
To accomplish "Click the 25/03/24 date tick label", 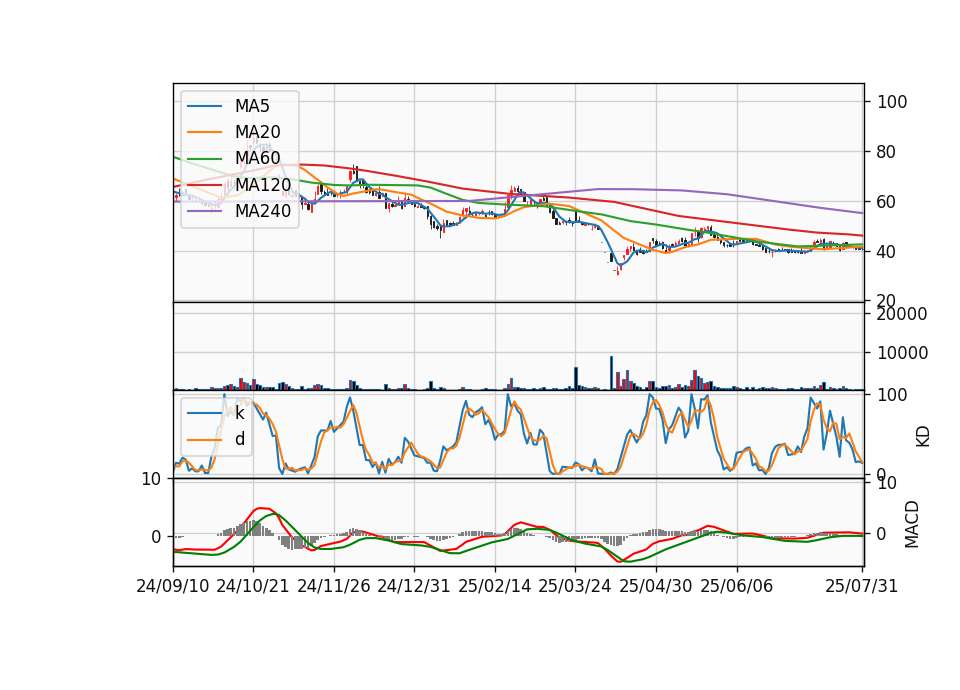I will (x=575, y=586).
